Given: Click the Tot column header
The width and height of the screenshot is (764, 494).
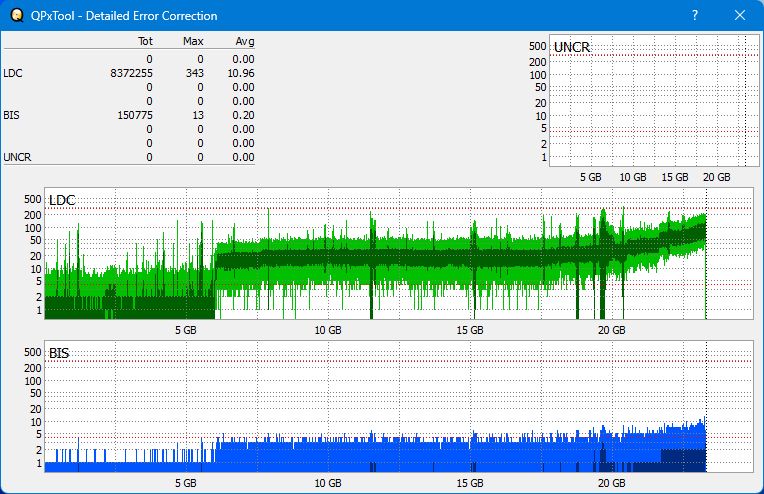Looking at the screenshot, I should (145, 41).
